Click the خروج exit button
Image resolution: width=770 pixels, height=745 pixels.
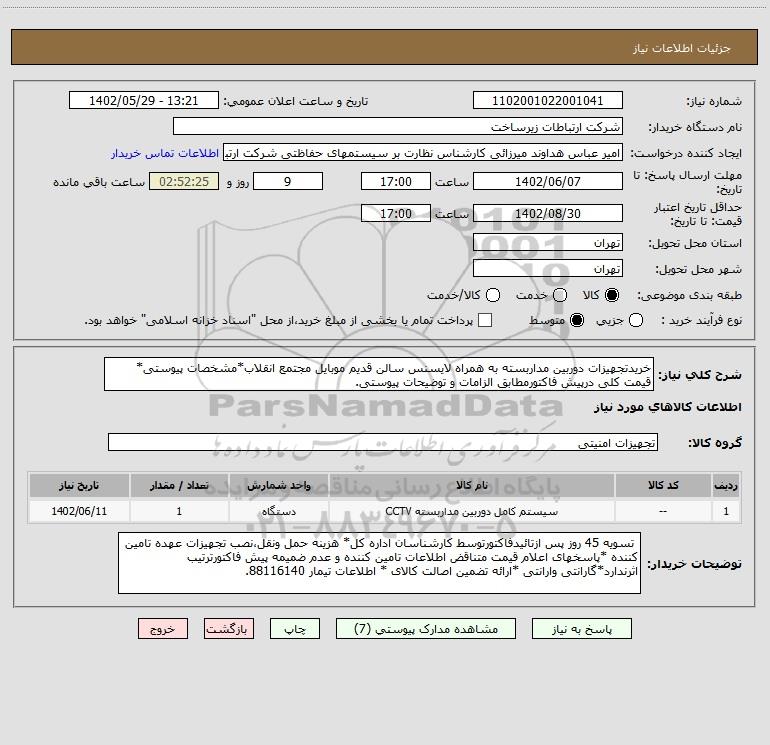[x=163, y=629]
